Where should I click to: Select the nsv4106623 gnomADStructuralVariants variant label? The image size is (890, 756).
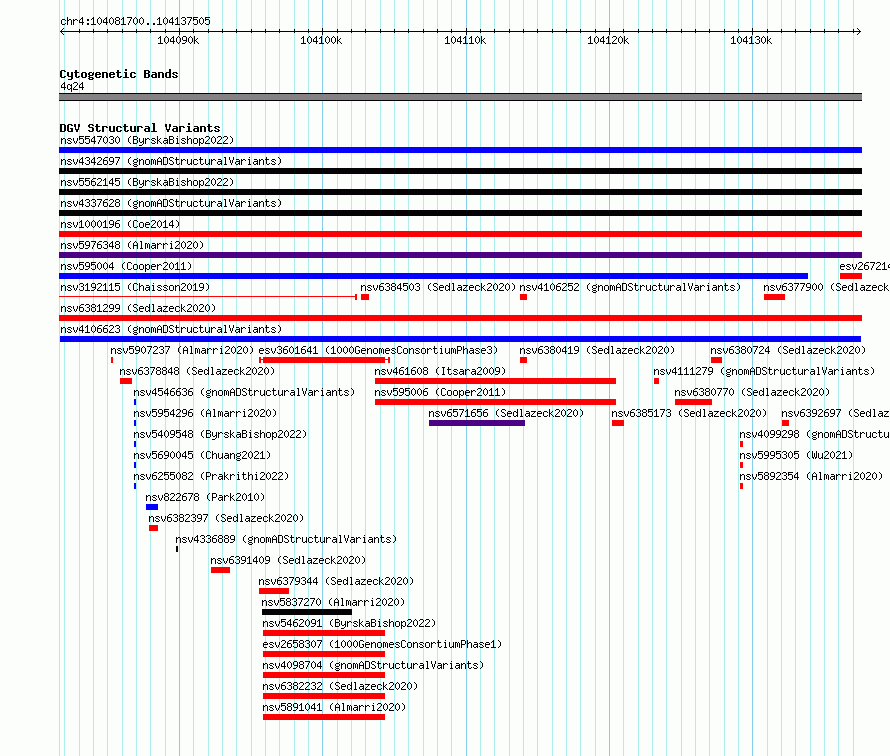171,329
